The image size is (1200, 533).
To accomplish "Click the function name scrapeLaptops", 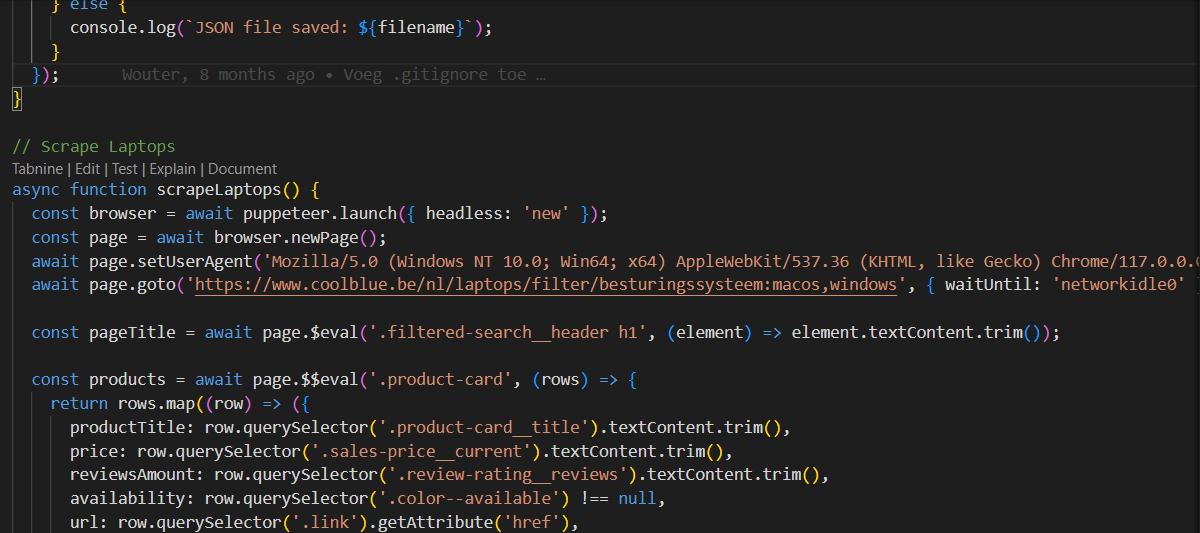I will pyautogui.click(x=219, y=189).
